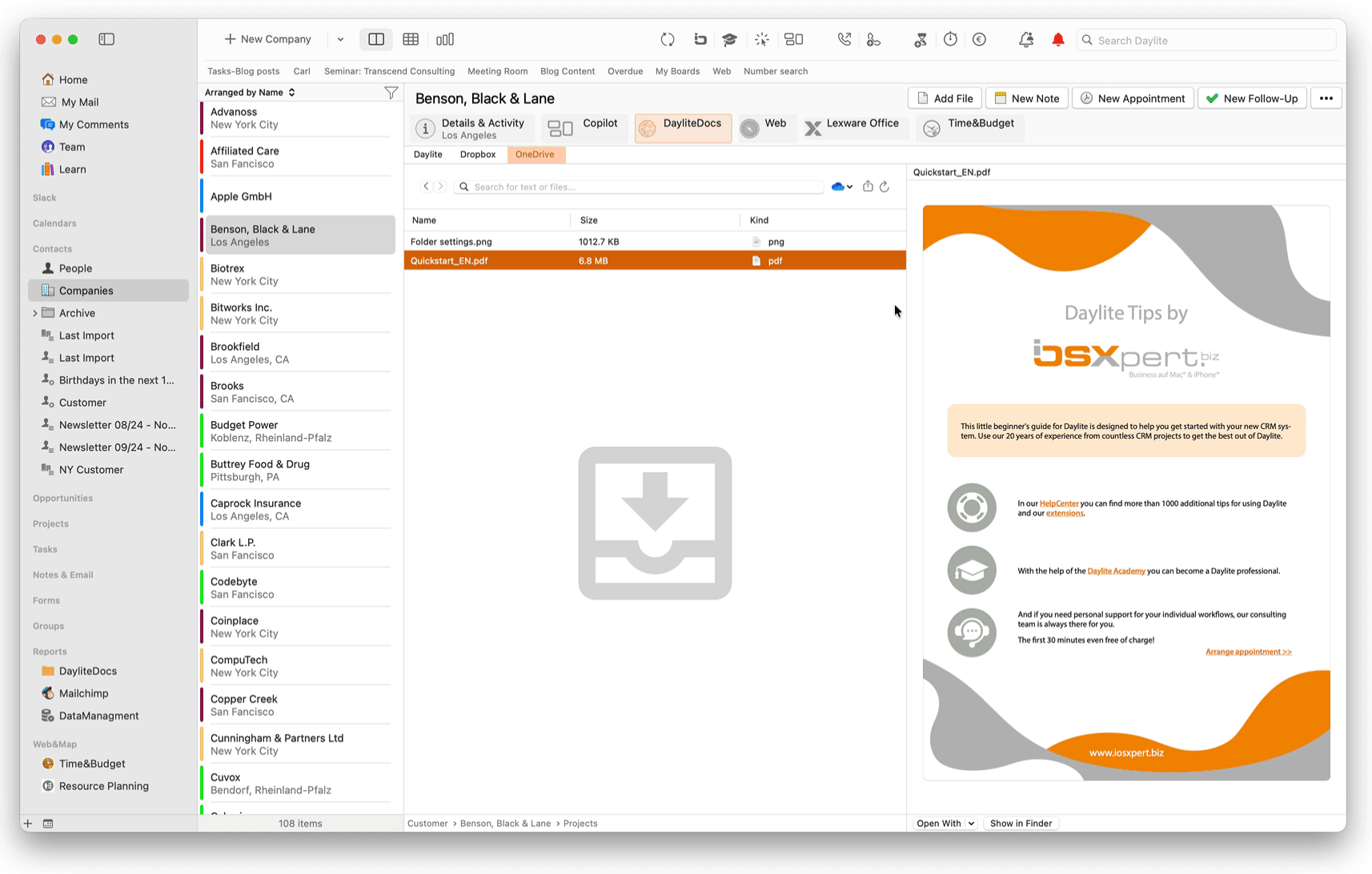
Task: Click the refresh icon in file browser
Action: pyautogui.click(x=885, y=186)
